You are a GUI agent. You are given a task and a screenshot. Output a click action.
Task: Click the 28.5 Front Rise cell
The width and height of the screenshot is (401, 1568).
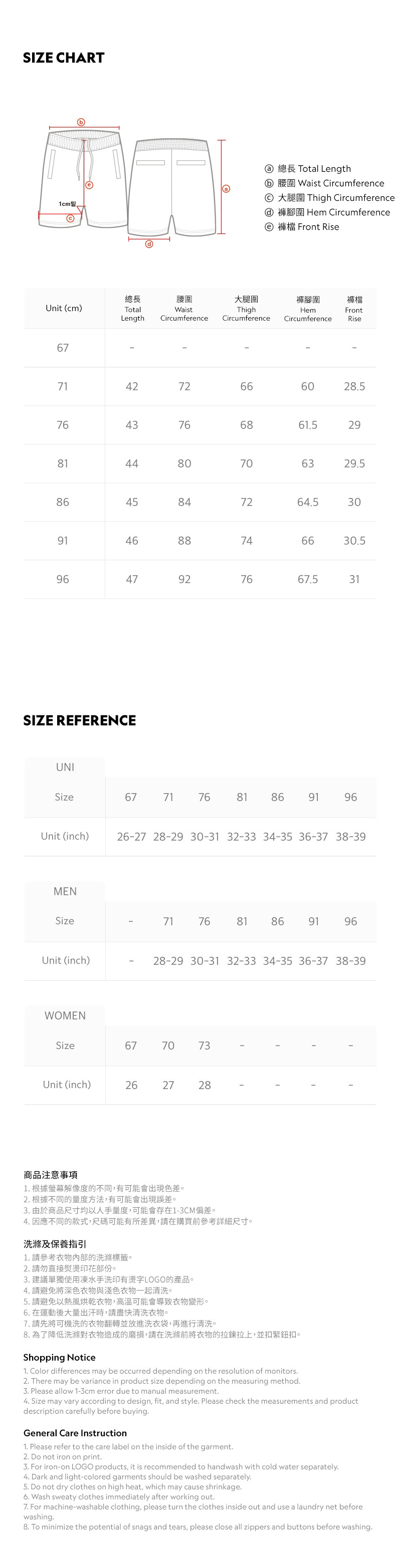pyautogui.click(x=354, y=387)
